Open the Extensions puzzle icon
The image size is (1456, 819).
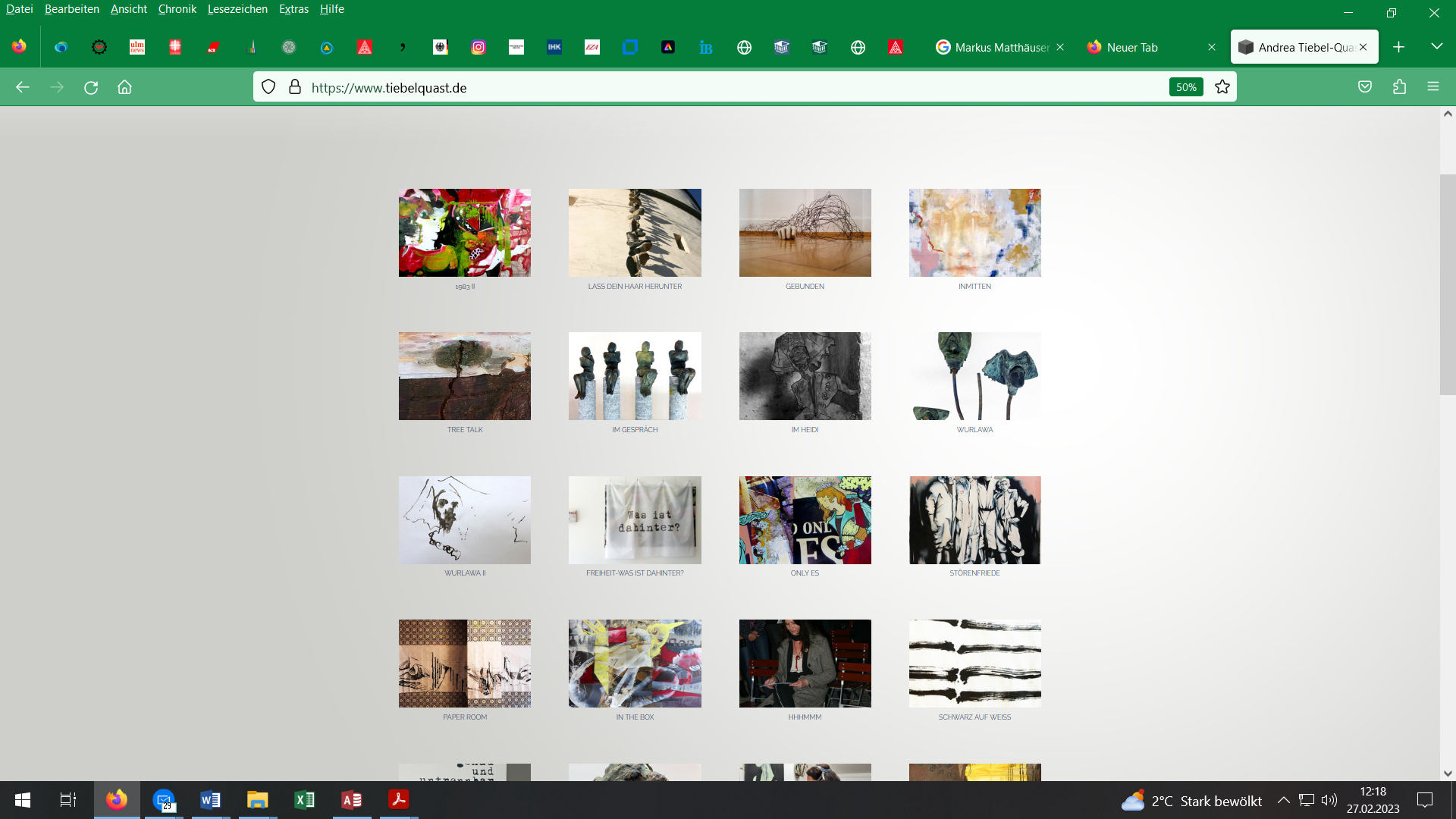1399,87
